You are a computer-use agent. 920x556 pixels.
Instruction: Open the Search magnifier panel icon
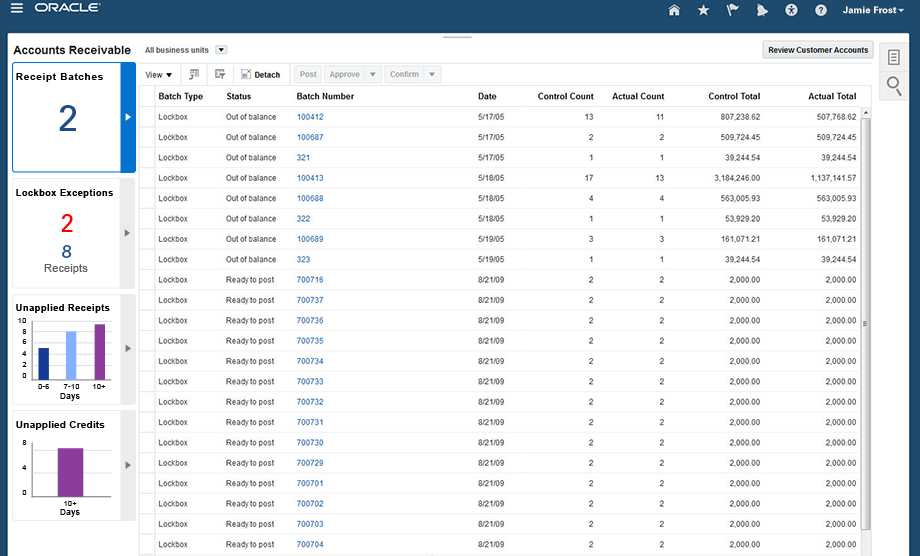(894, 86)
